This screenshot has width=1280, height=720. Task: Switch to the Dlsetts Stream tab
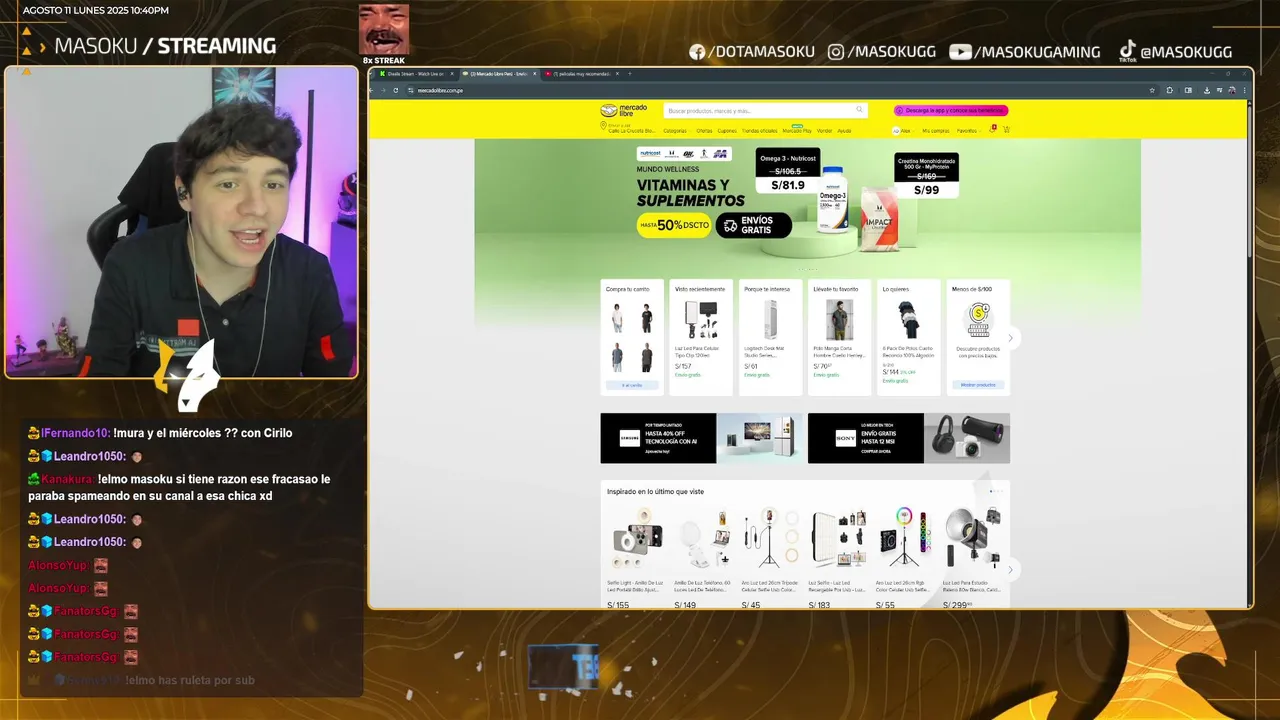click(415, 74)
